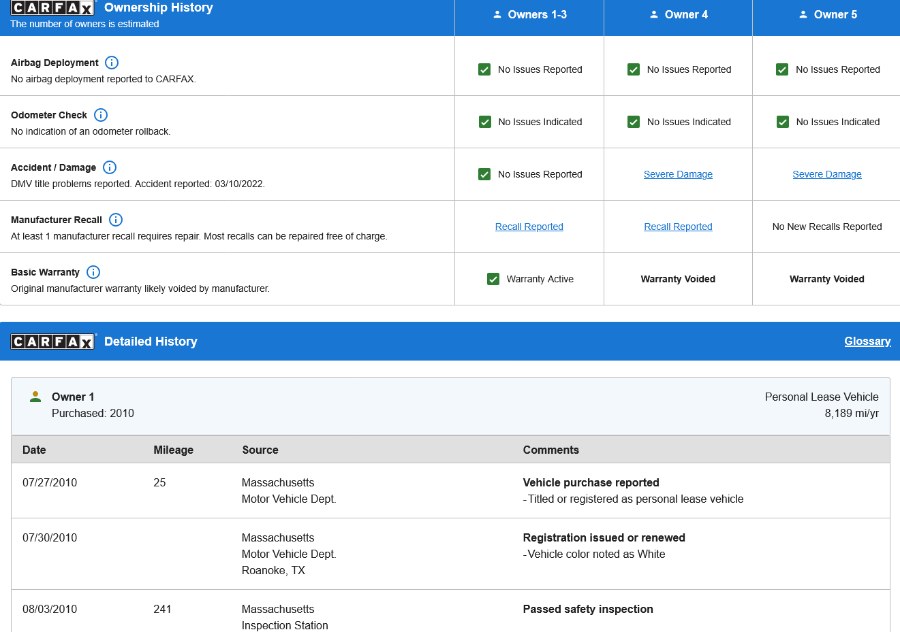
Task: Click the Registration issued or renewed comment
Action: click(x=604, y=538)
